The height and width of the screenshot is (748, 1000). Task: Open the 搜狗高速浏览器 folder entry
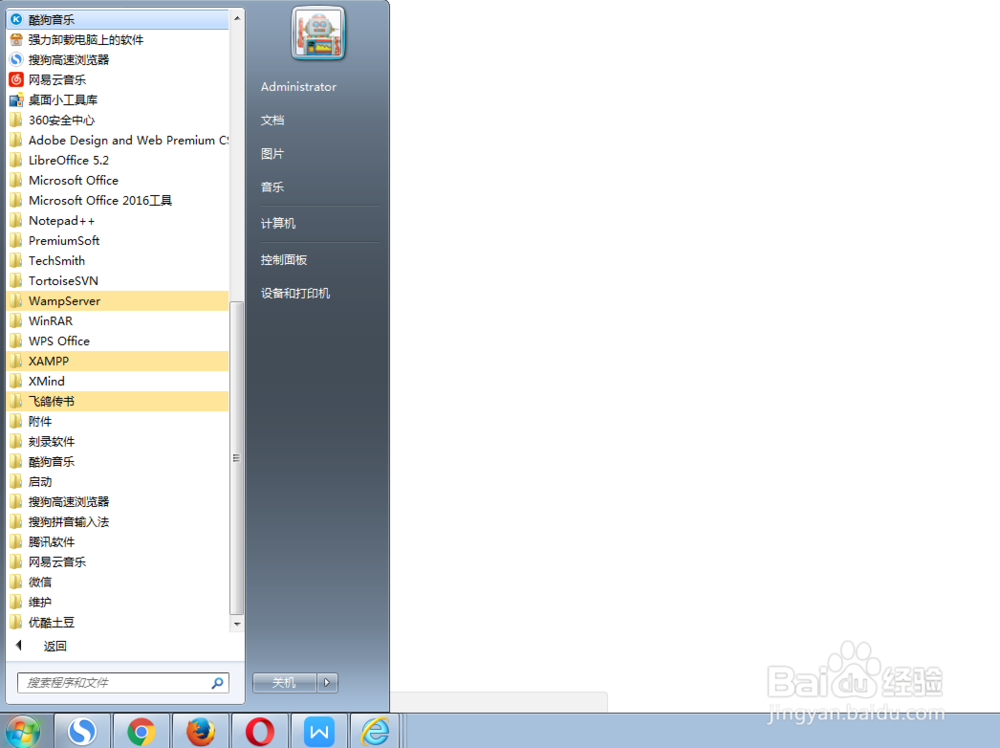pyautogui.click(x=117, y=502)
